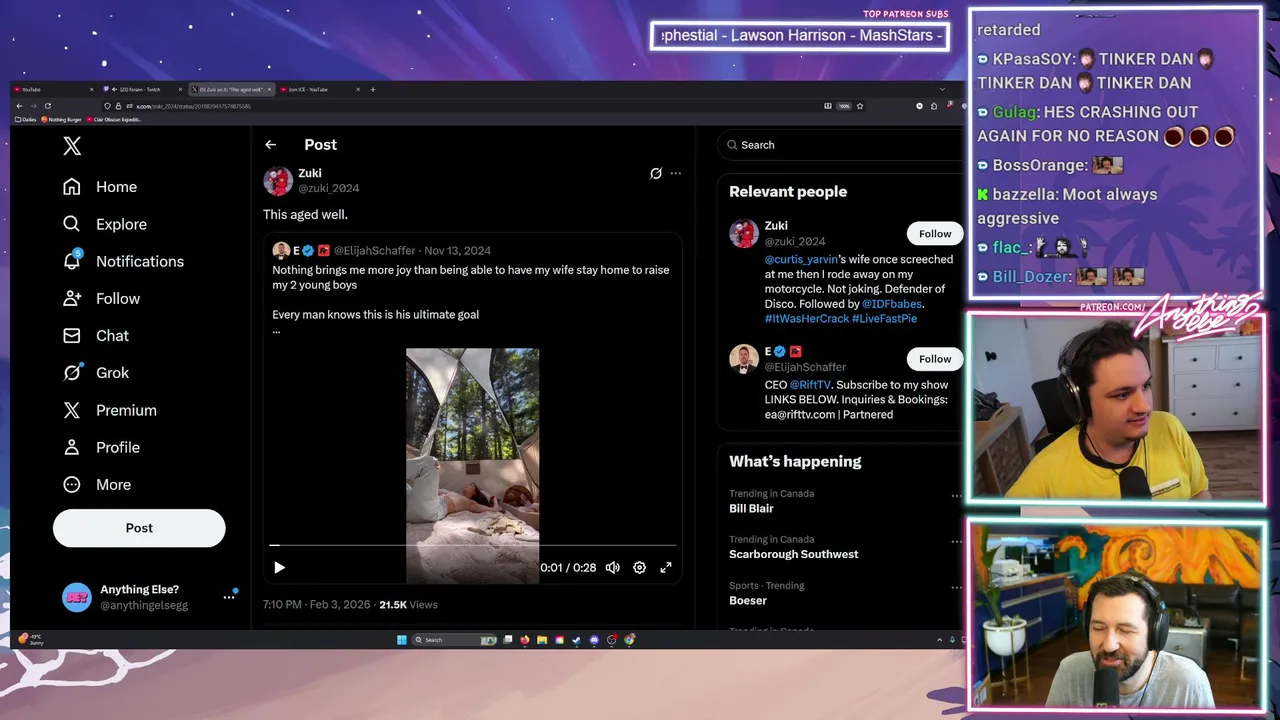Click the X logo in the sidebar
Viewport: 1280px width, 720px height.
pyautogui.click(x=72, y=146)
